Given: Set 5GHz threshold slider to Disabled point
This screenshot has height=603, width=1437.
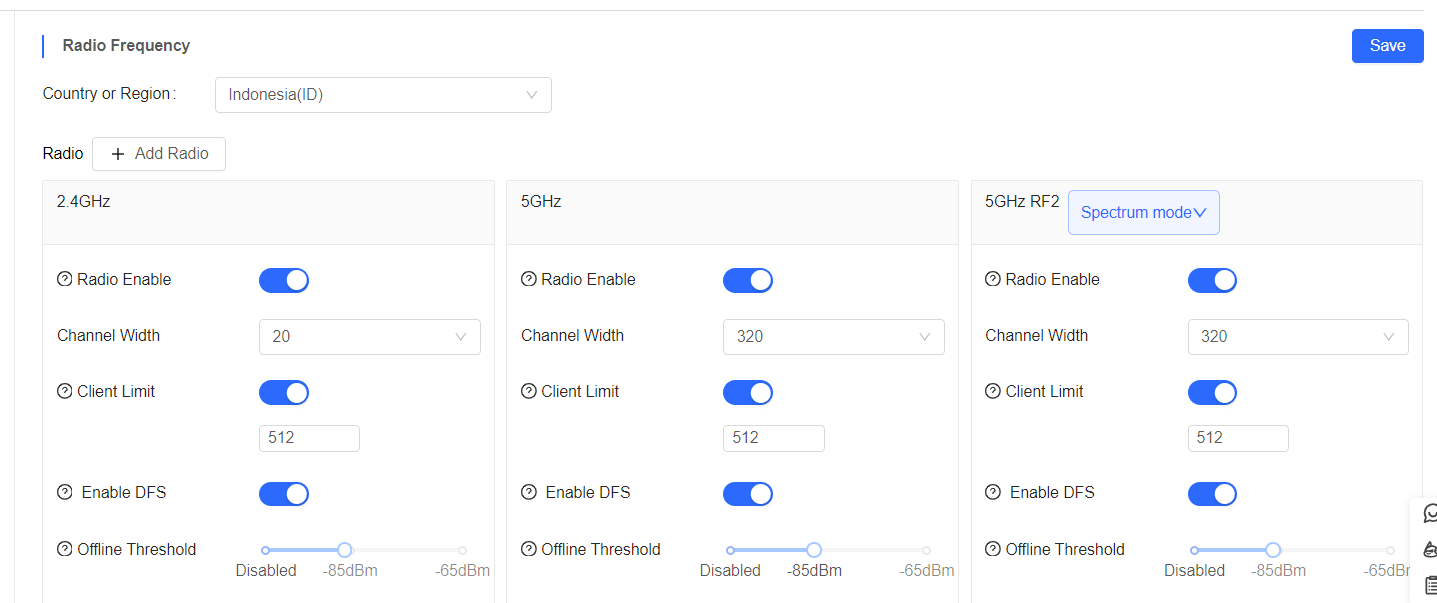Looking at the screenshot, I should pyautogui.click(x=730, y=550).
